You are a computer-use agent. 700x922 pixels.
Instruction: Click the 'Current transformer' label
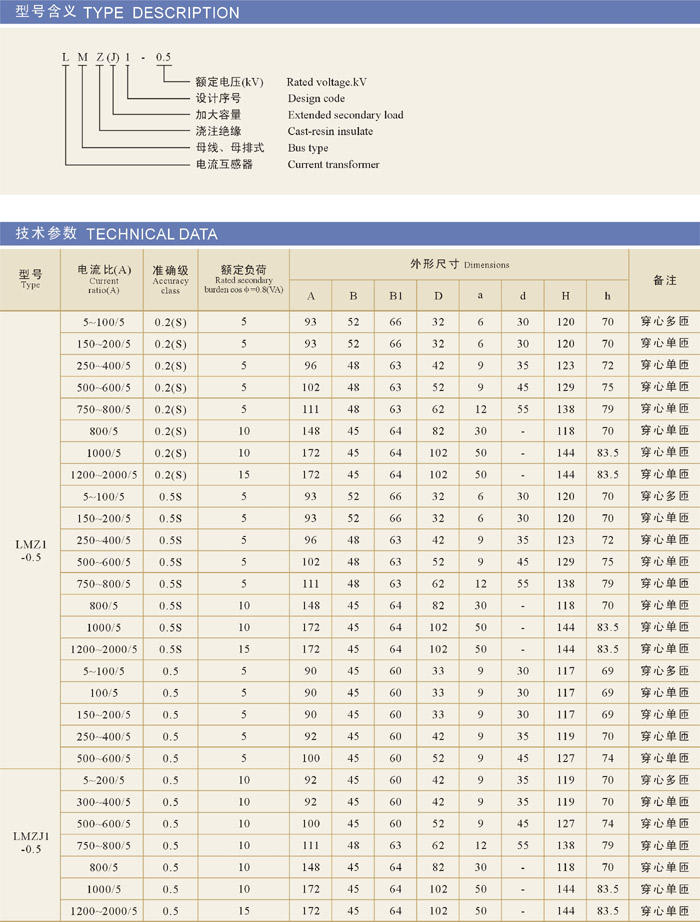[333, 164]
